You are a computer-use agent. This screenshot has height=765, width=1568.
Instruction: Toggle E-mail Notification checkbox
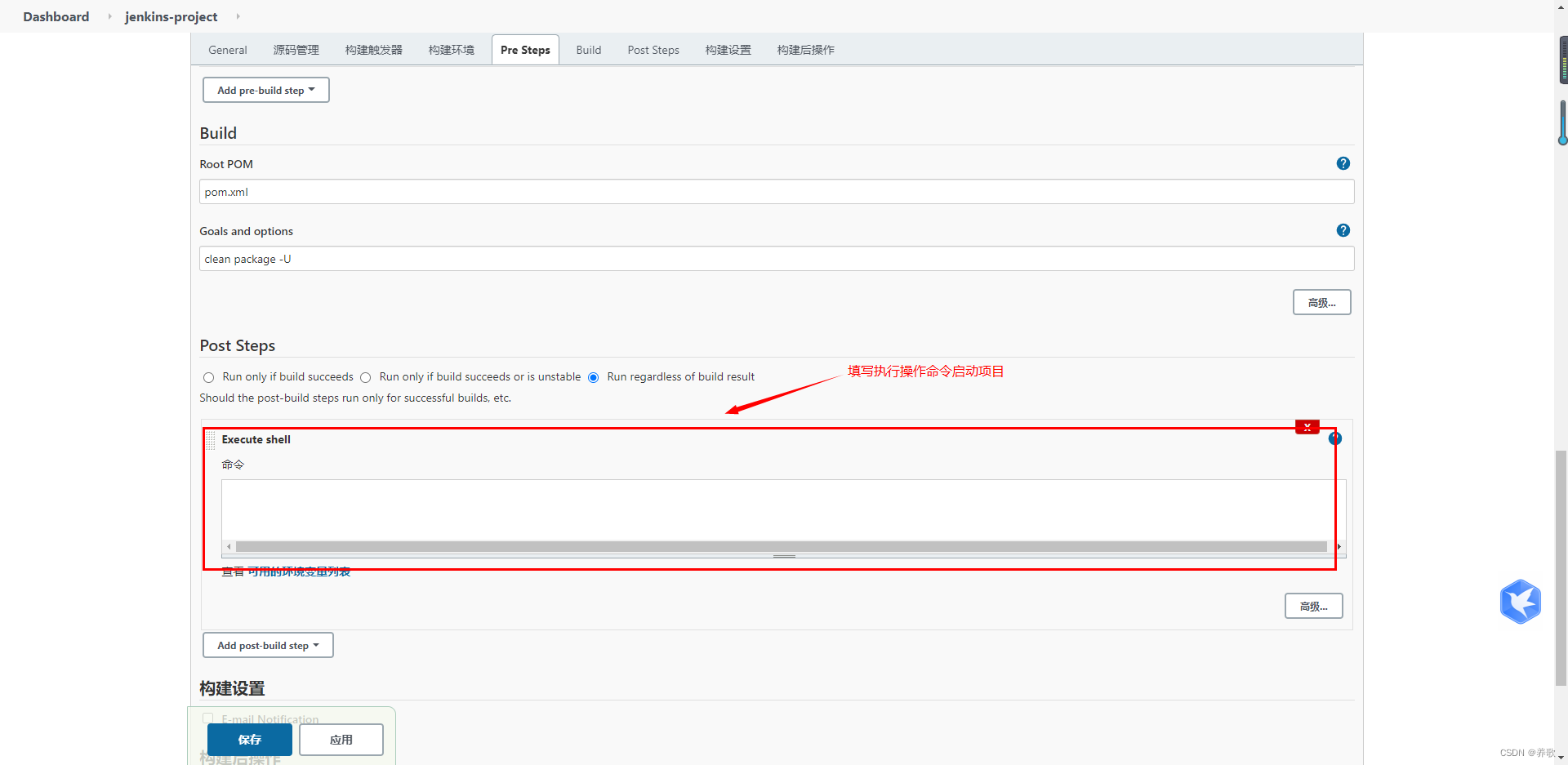pos(208,718)
